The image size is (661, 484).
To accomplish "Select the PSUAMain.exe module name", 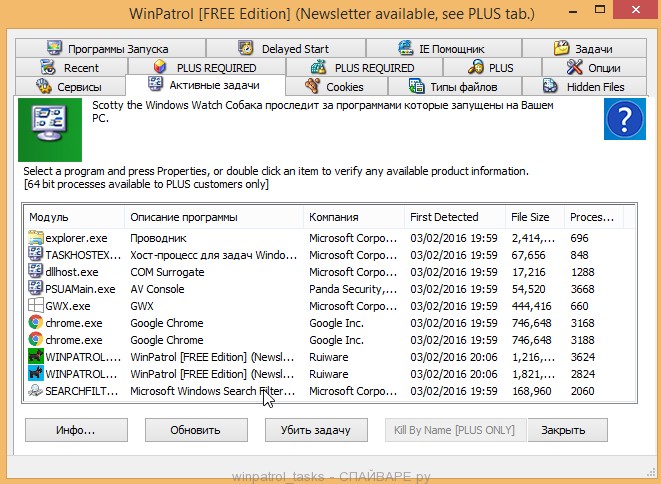I will [80, 289].
